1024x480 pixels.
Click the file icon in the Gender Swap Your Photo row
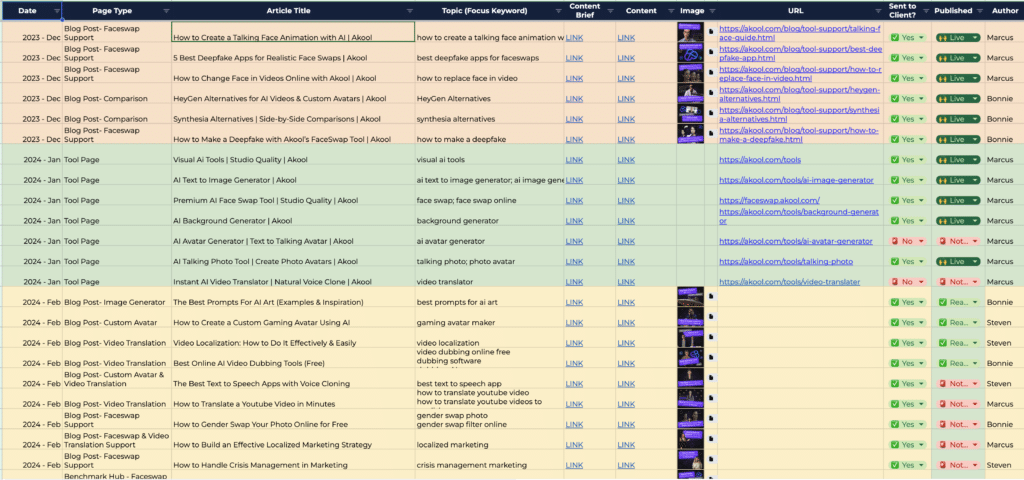coord(711,417)
